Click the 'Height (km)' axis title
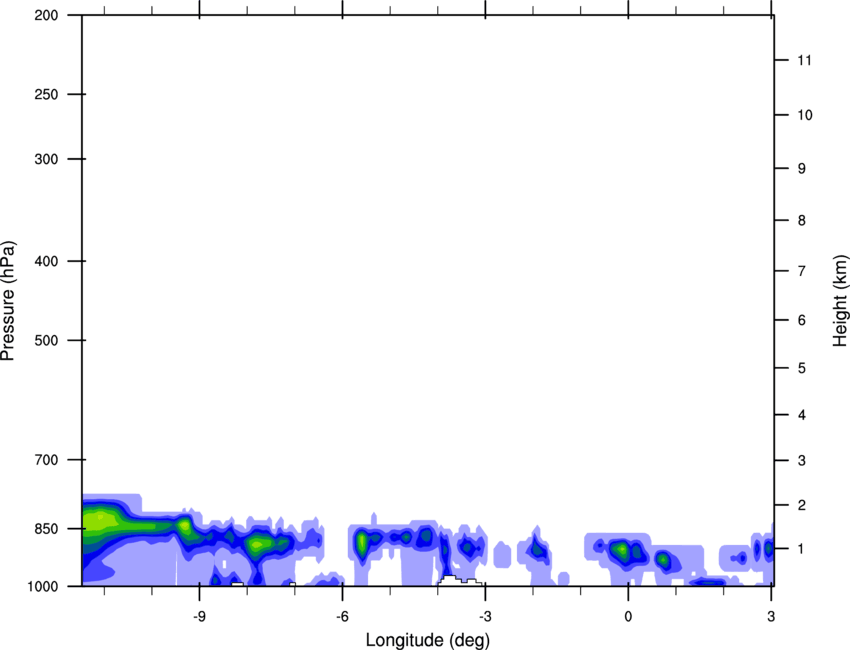This screenshot has width=850, height=650. click(x=840, y=301)
